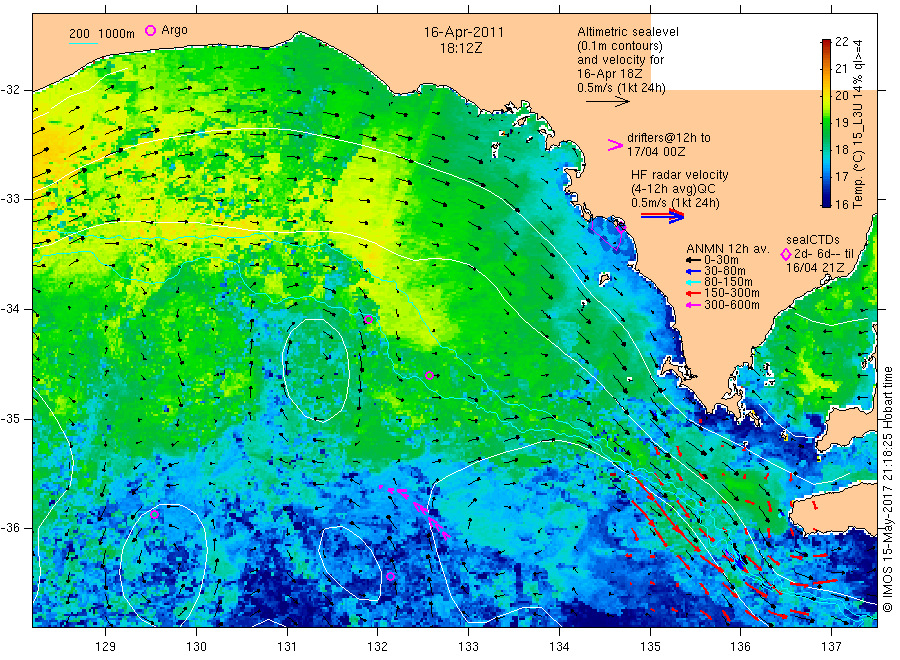
Task: Click the longitude label 129
Action: click(x=105, y=647)
